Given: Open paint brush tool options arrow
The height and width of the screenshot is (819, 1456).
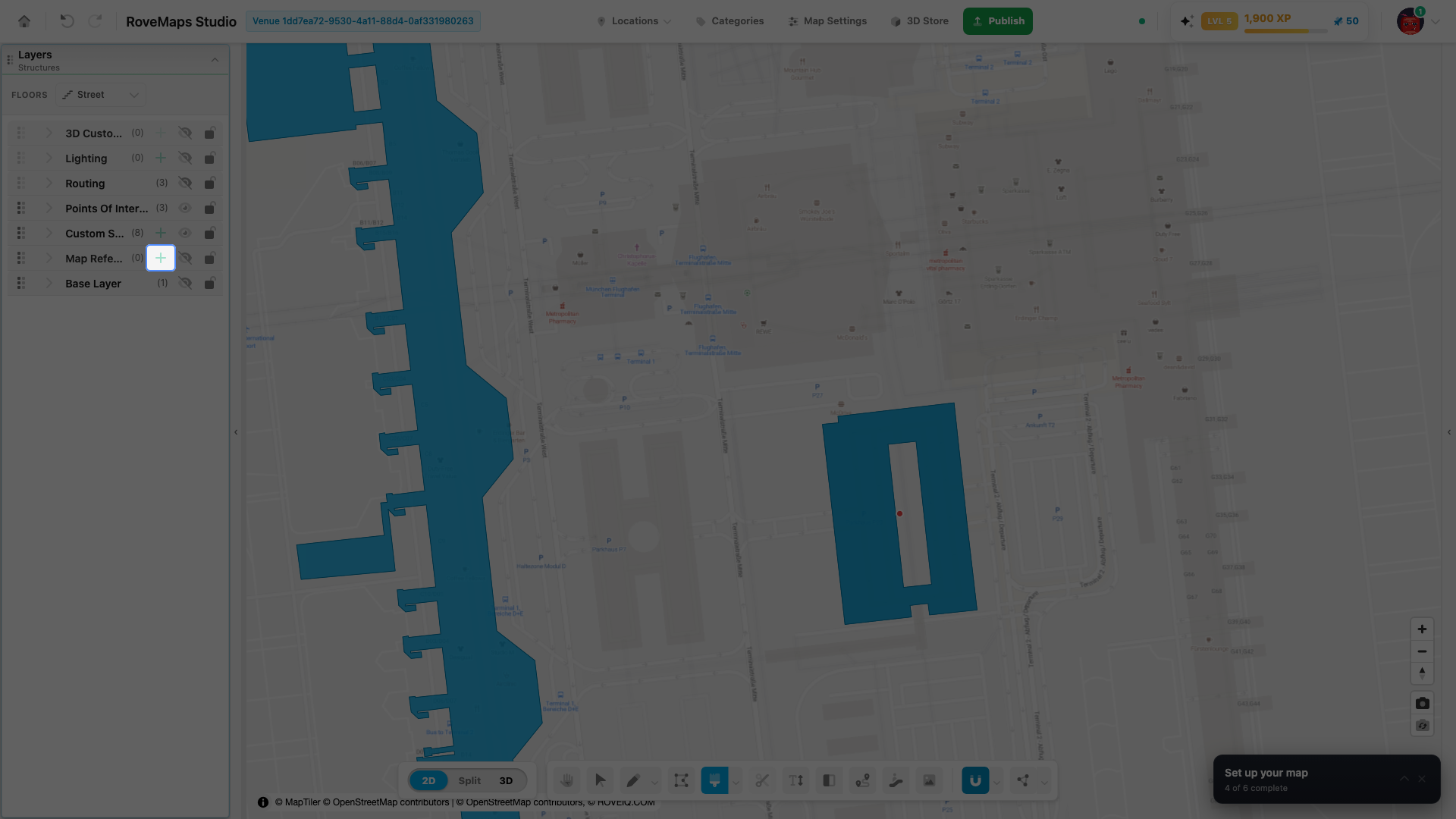Looking at the screenshot, I should [736, 783].
